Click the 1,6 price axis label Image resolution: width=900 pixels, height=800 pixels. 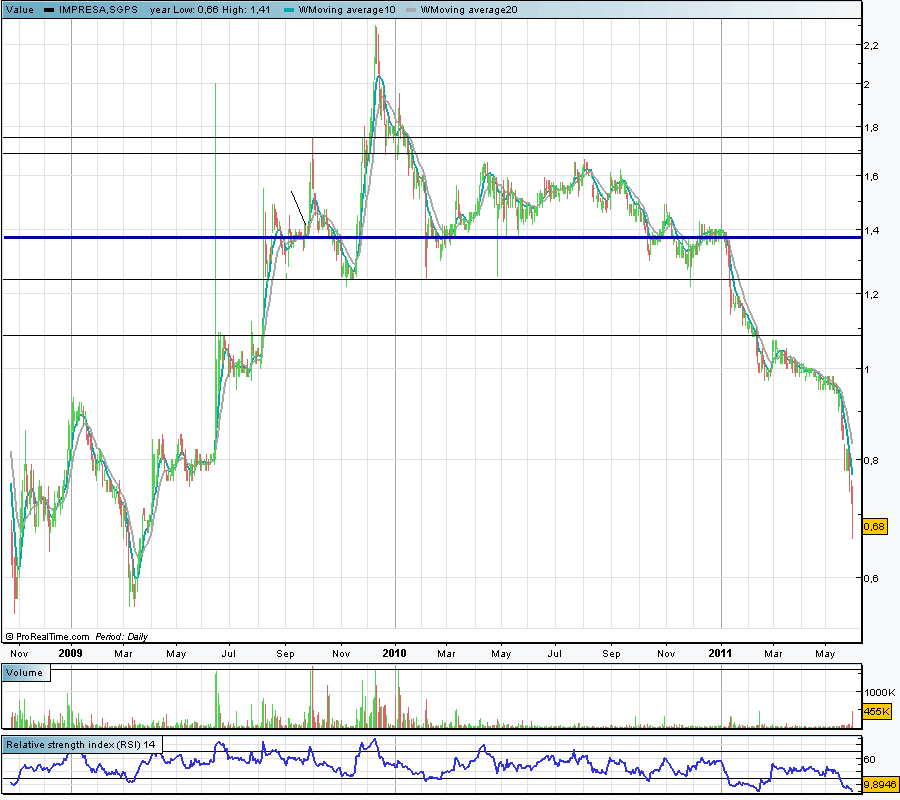(x=871, y=177)
